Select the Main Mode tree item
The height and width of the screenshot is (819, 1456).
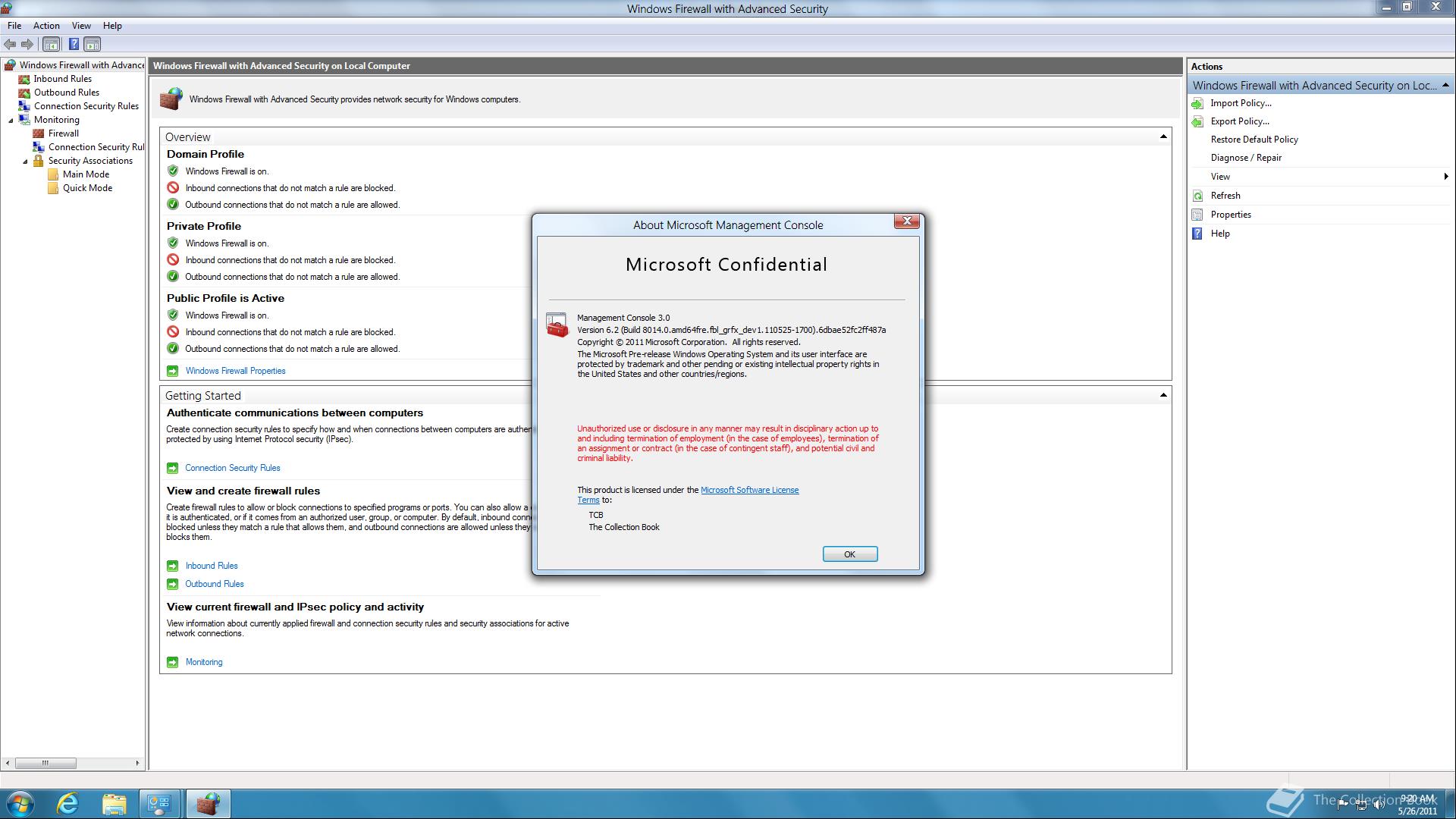click(x=86, y=174)
